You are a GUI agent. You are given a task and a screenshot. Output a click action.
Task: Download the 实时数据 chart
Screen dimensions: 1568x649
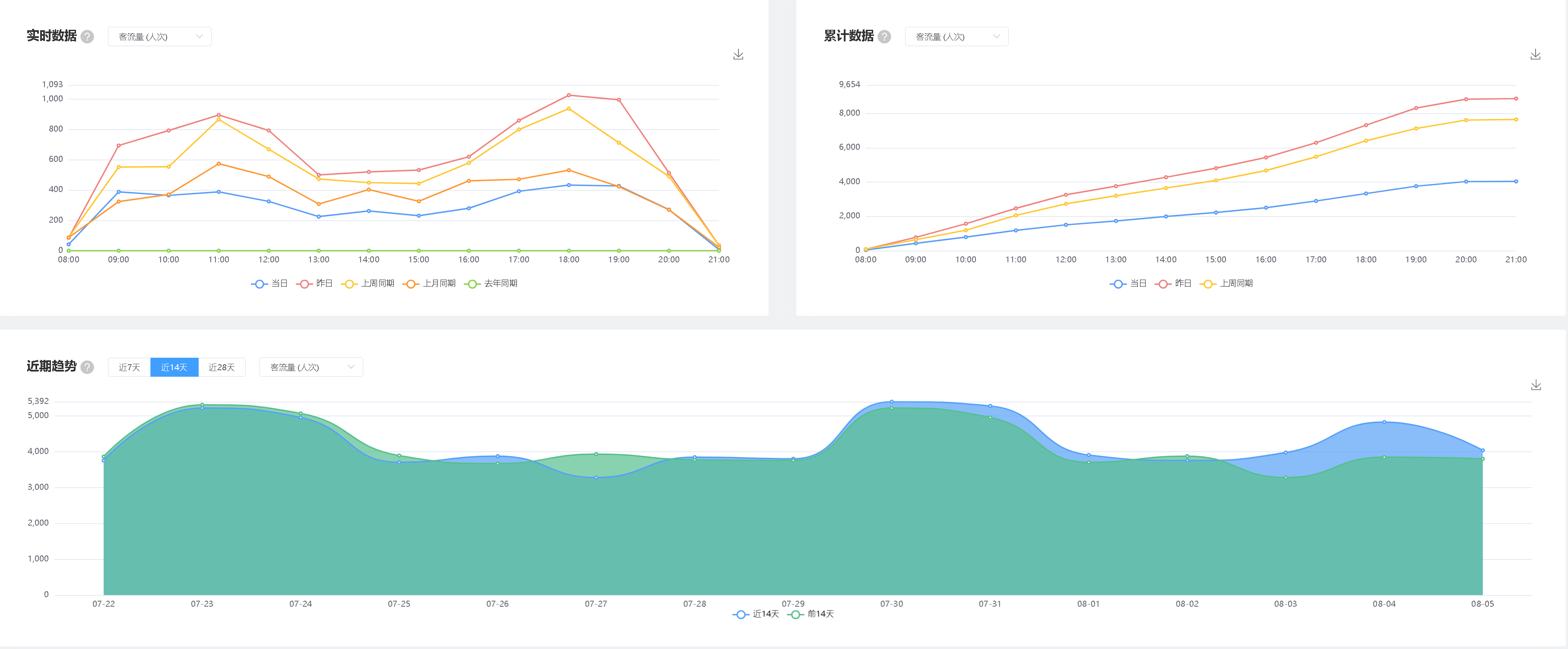tap(738, 55)
